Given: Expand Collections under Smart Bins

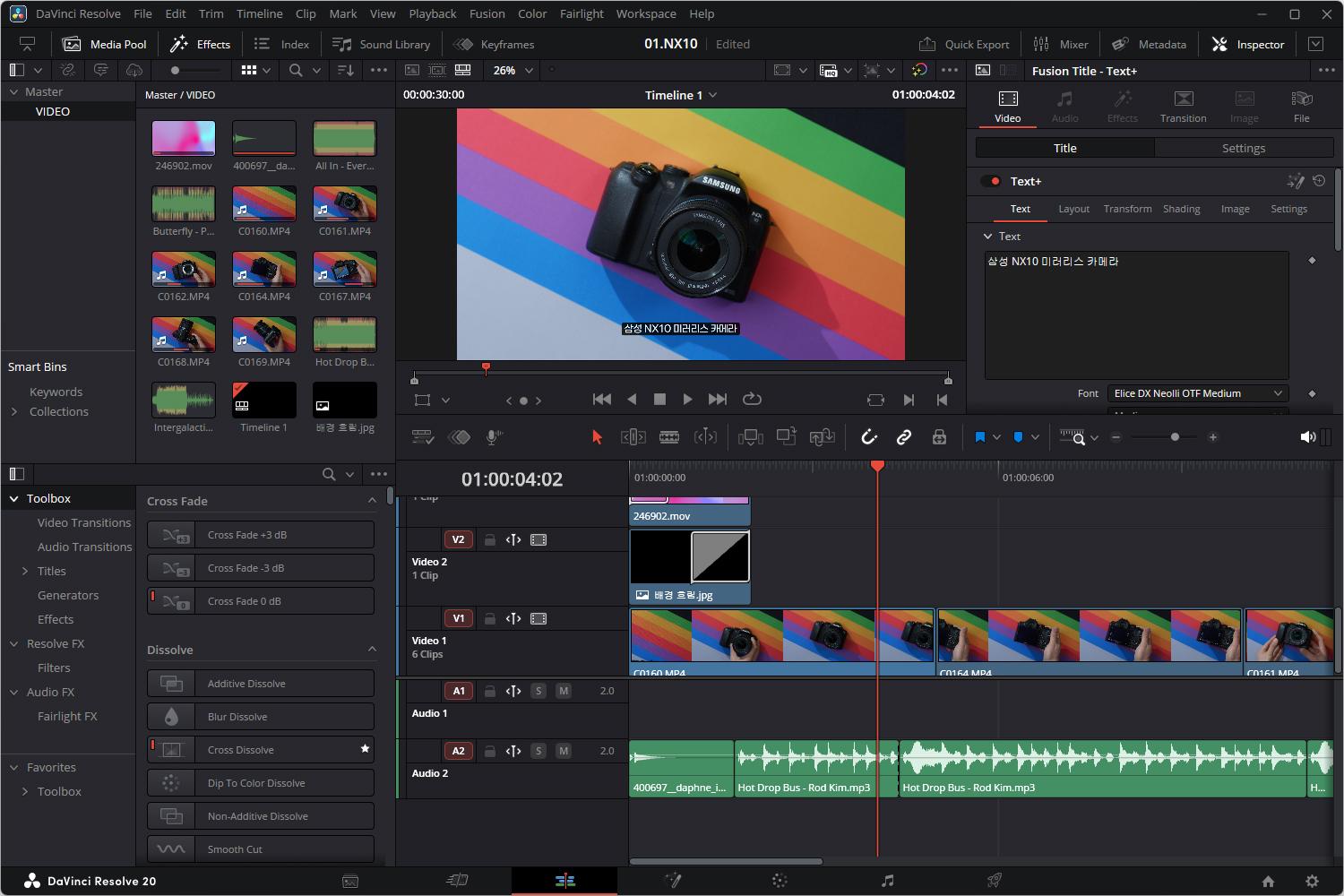Looking at the screenshot, I should (x=13, y=411).
